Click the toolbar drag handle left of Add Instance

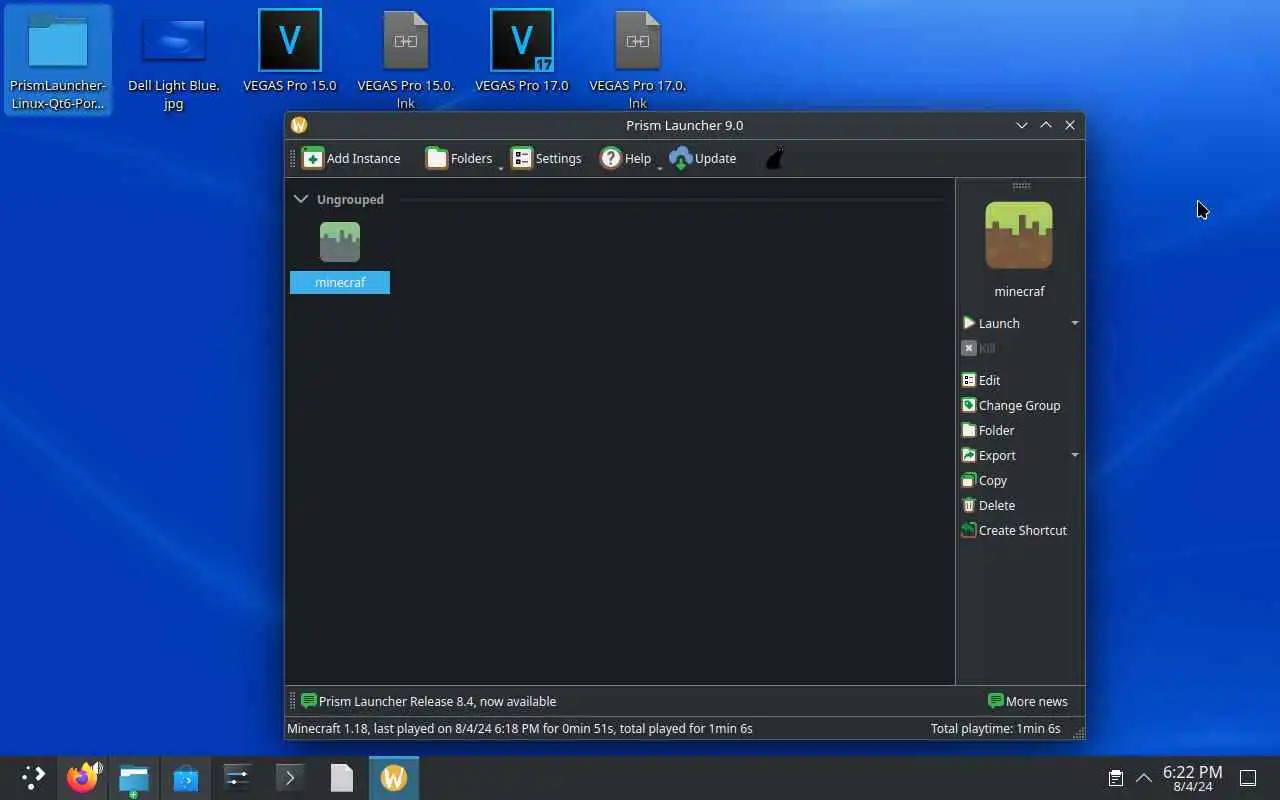coord(293,158)
